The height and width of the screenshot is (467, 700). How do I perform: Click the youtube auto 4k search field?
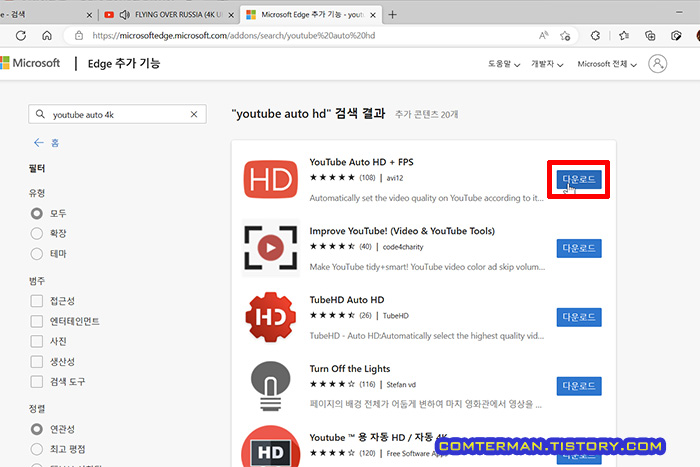click(117, 114)
